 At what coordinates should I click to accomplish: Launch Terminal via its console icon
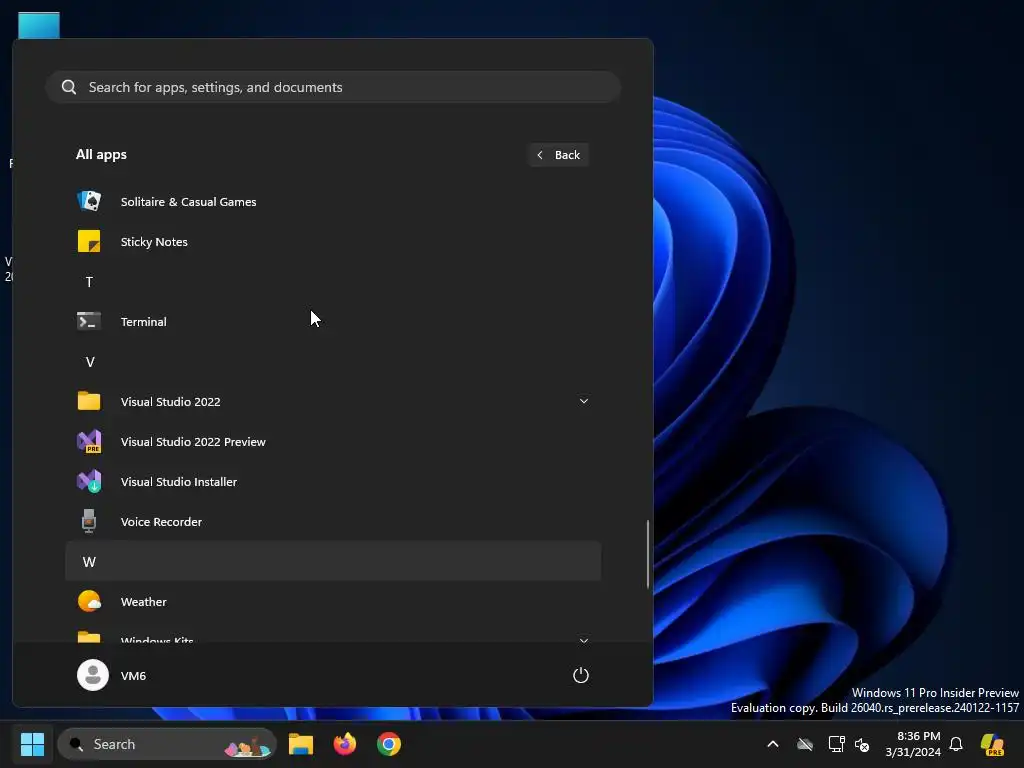89,321
